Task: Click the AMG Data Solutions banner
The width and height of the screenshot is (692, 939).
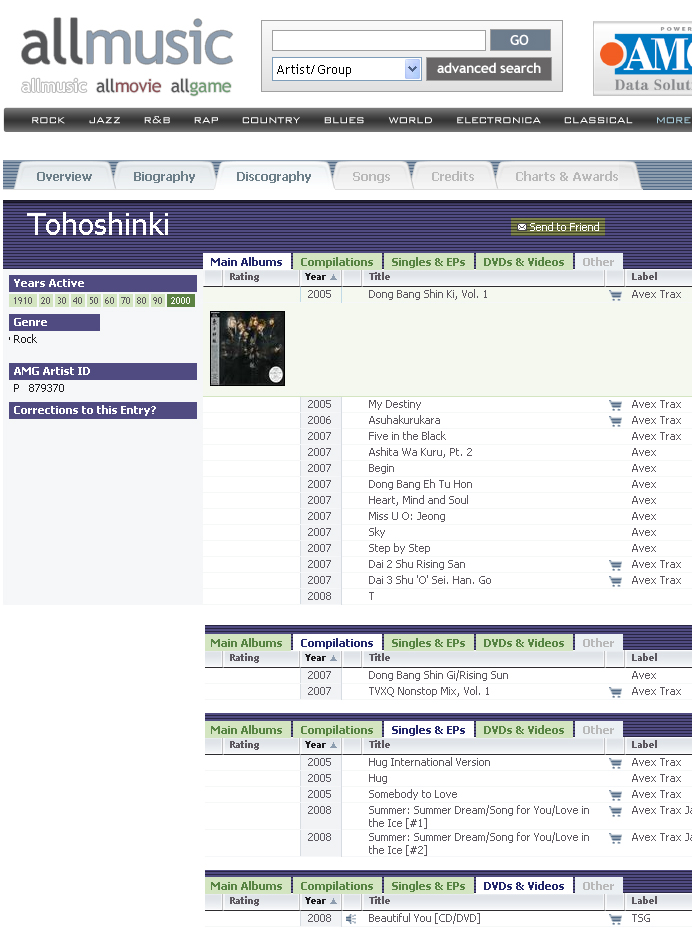Action: pos(643,58)
